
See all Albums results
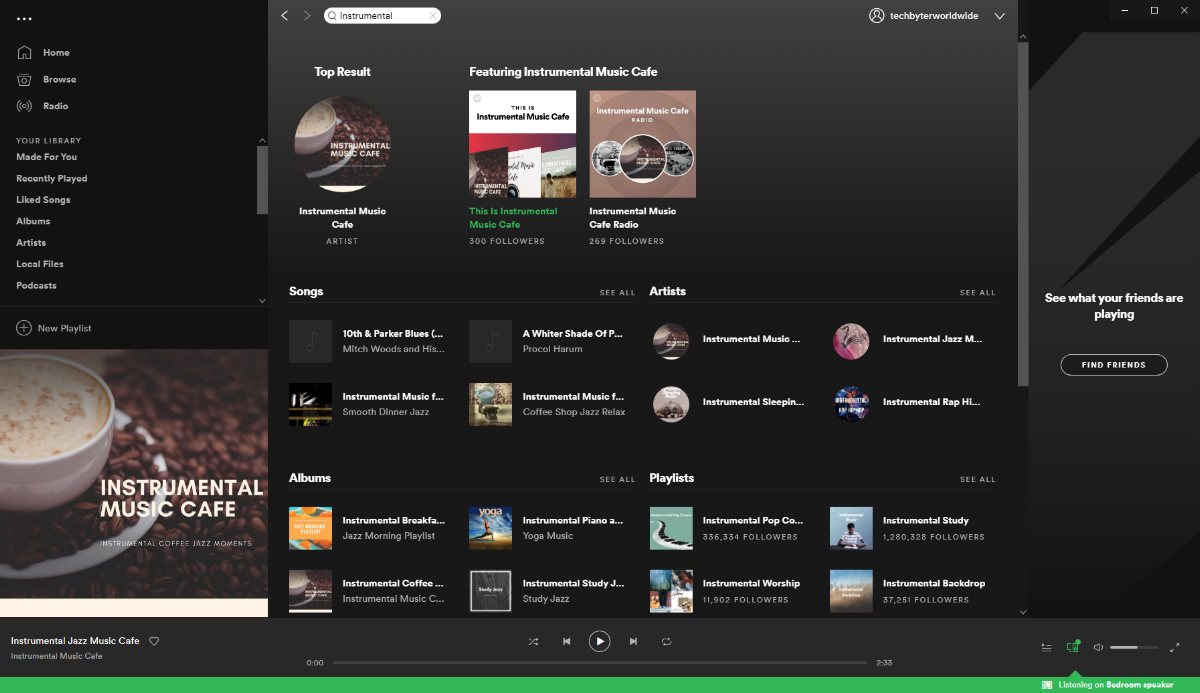coord(617,480)
